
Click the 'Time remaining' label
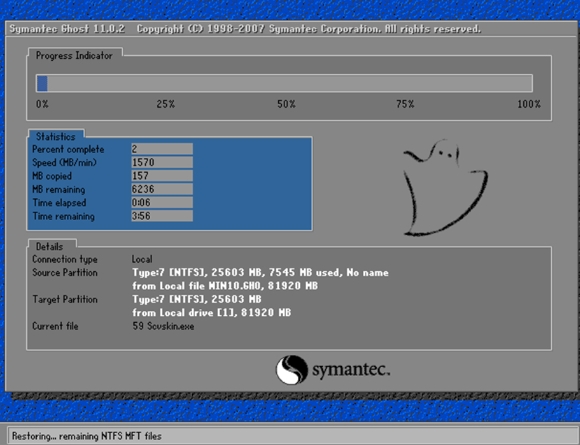(64, 216)
